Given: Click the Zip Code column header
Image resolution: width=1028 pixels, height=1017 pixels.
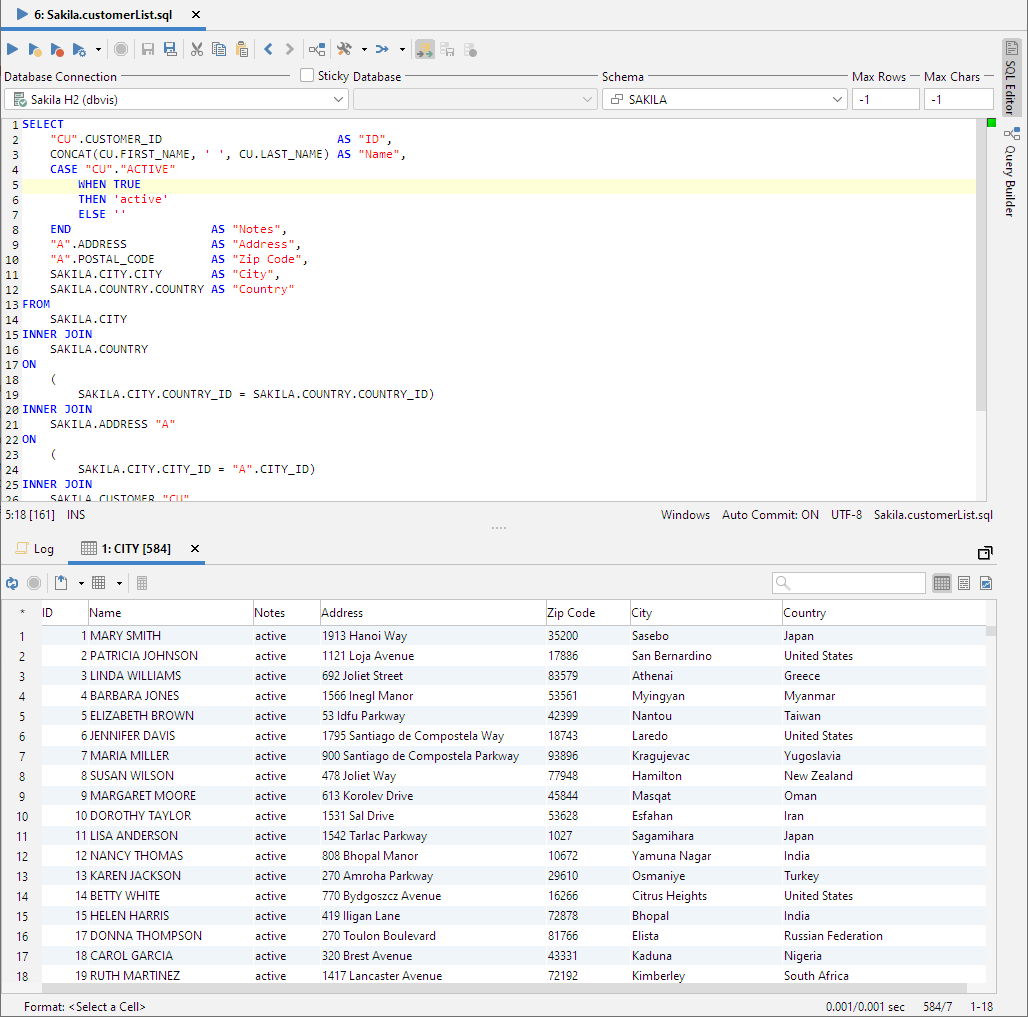Looking at the screenshot, I should tap(571, 613).
